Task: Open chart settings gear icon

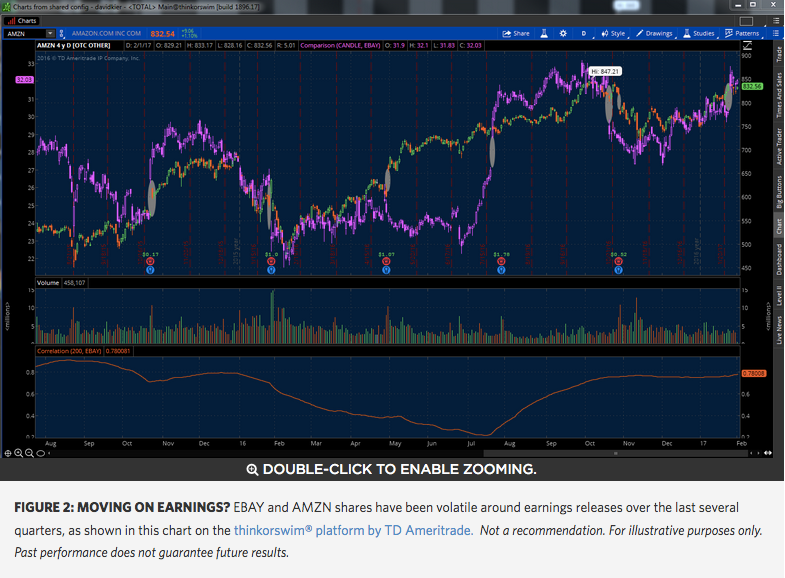Action: 563,34
